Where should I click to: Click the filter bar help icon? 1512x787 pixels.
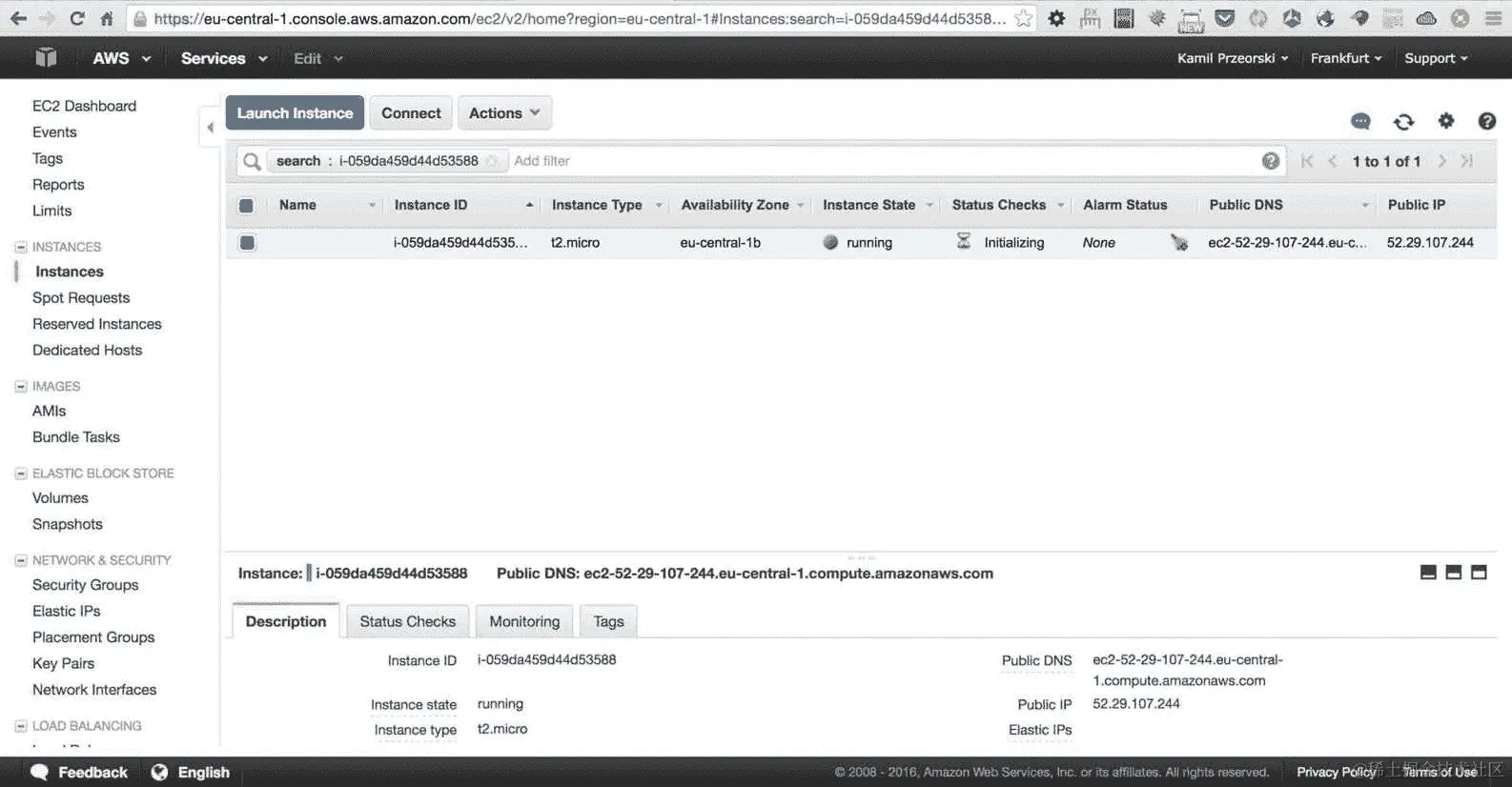(x=1270, y=161)
